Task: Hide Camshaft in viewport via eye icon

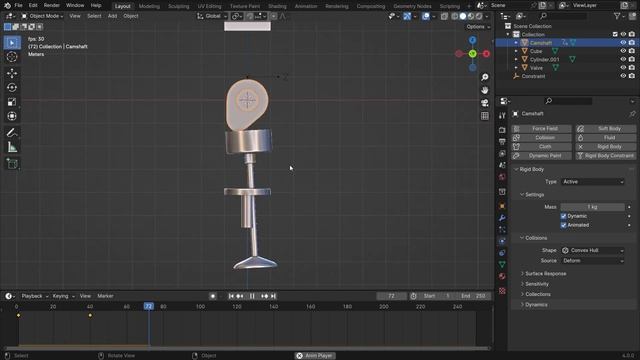Action: [x=623, y=42]
